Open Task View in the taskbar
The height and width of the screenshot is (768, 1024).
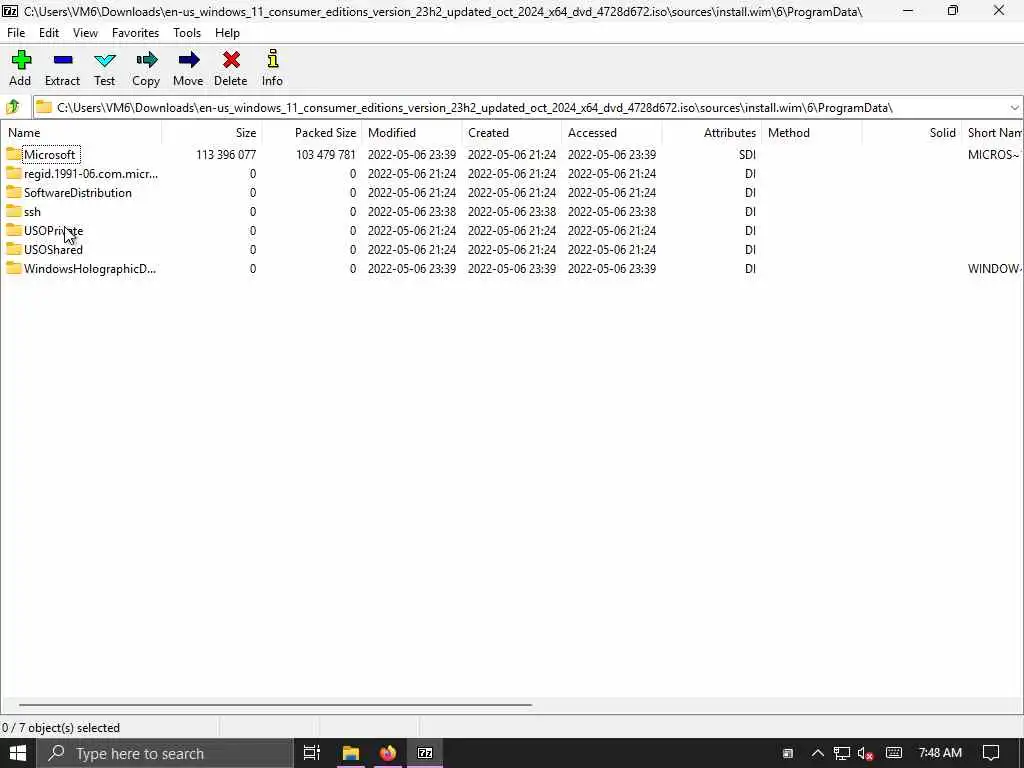tap(312, 753)
